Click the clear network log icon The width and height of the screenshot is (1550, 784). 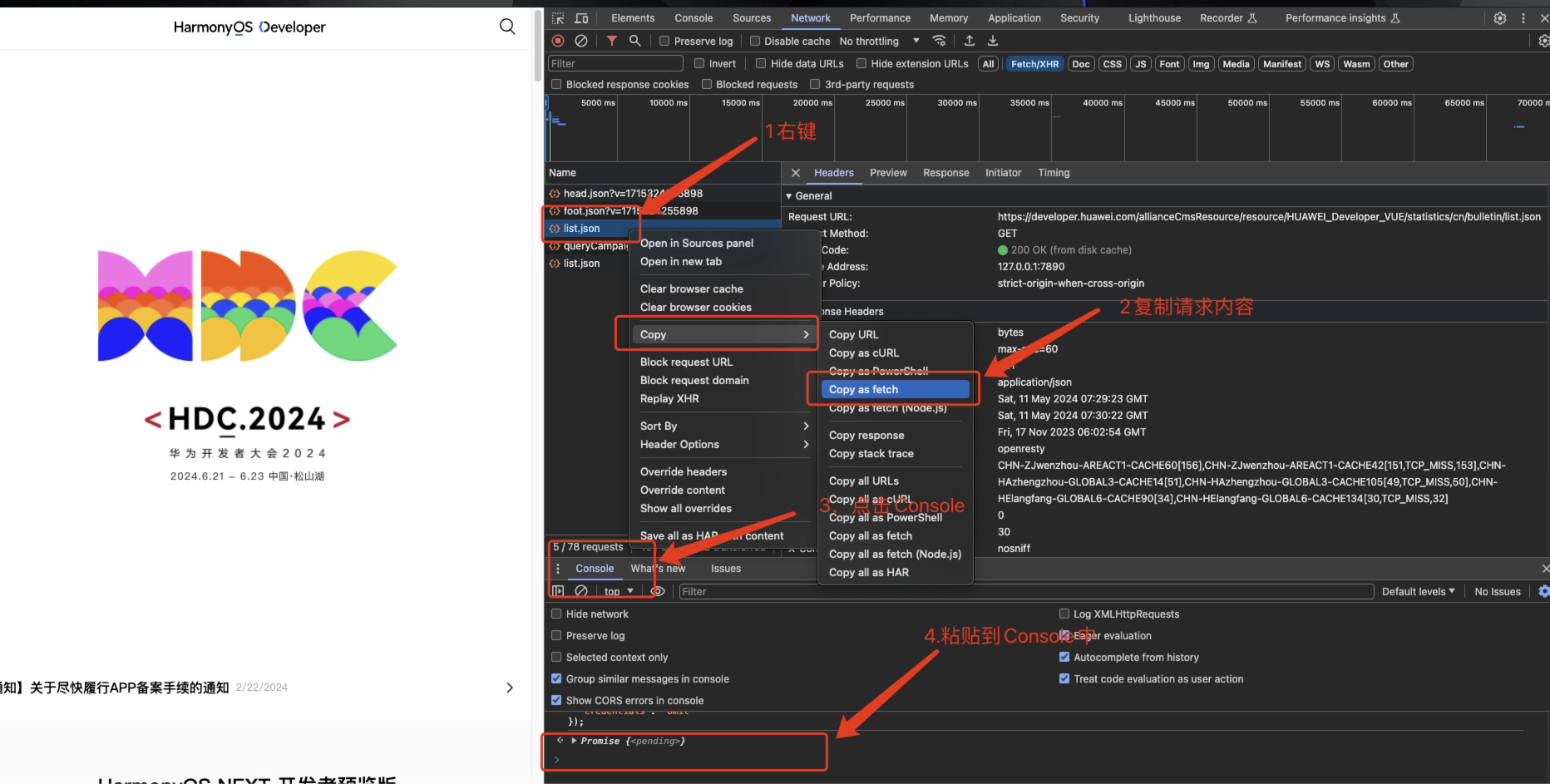click(581, 41)
